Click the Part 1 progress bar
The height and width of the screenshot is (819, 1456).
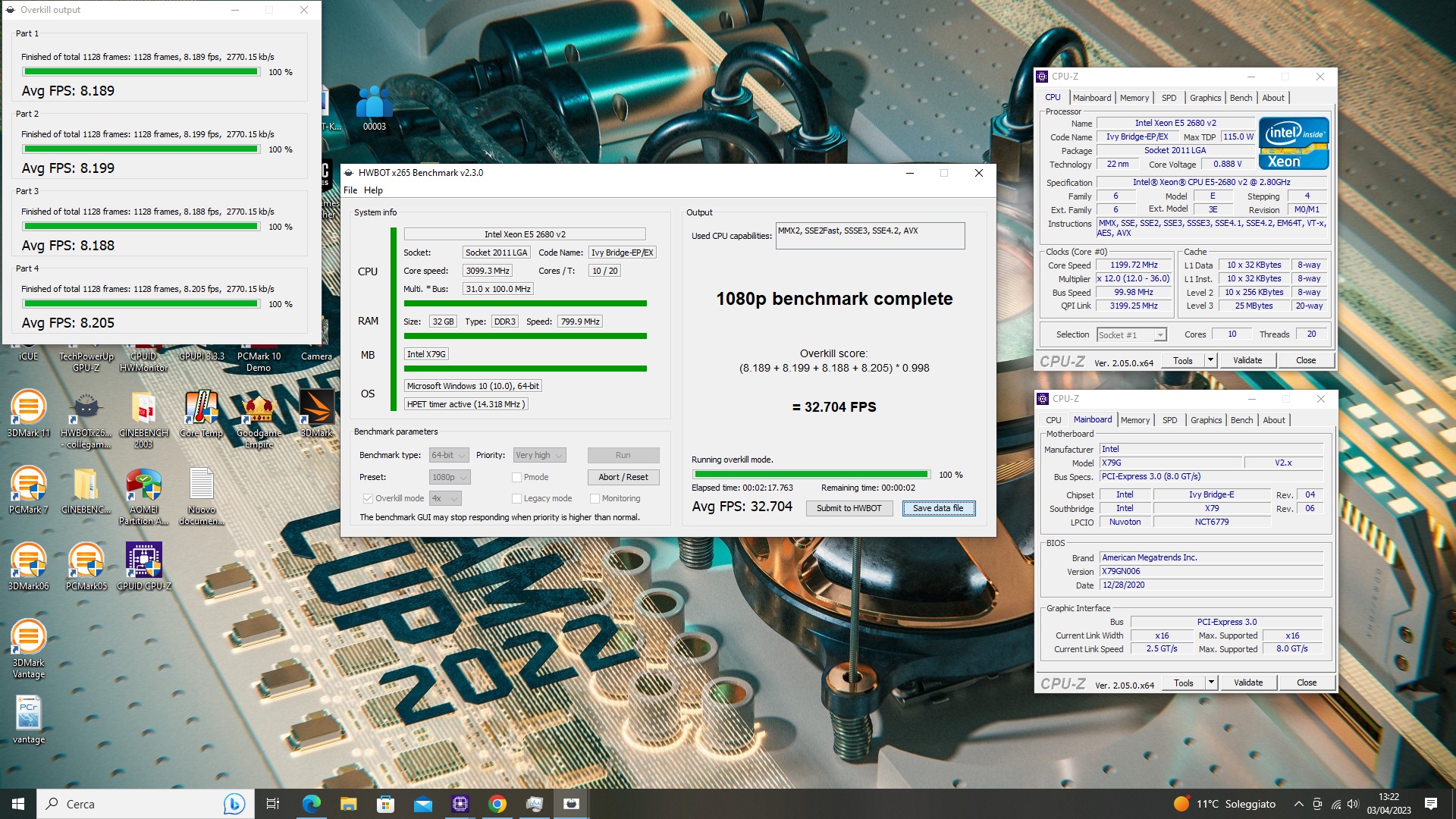(x=141, y=72)
